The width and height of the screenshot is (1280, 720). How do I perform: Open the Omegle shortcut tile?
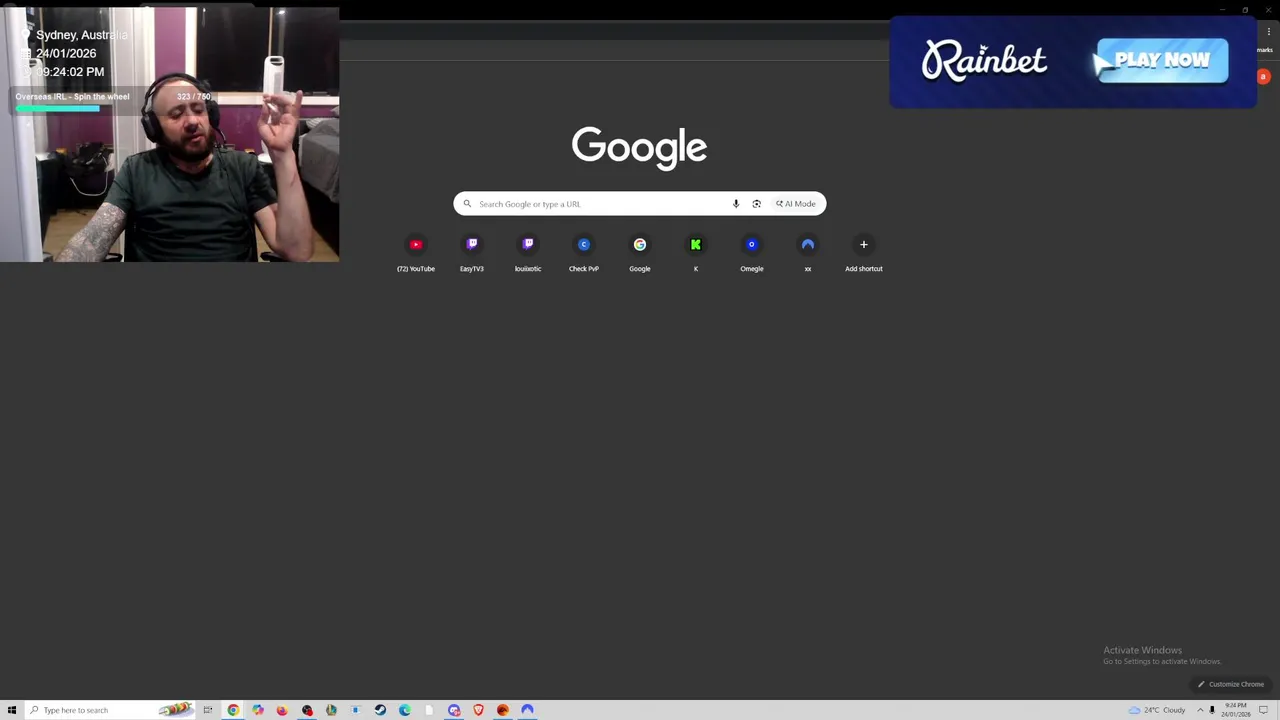coord(752,252)
